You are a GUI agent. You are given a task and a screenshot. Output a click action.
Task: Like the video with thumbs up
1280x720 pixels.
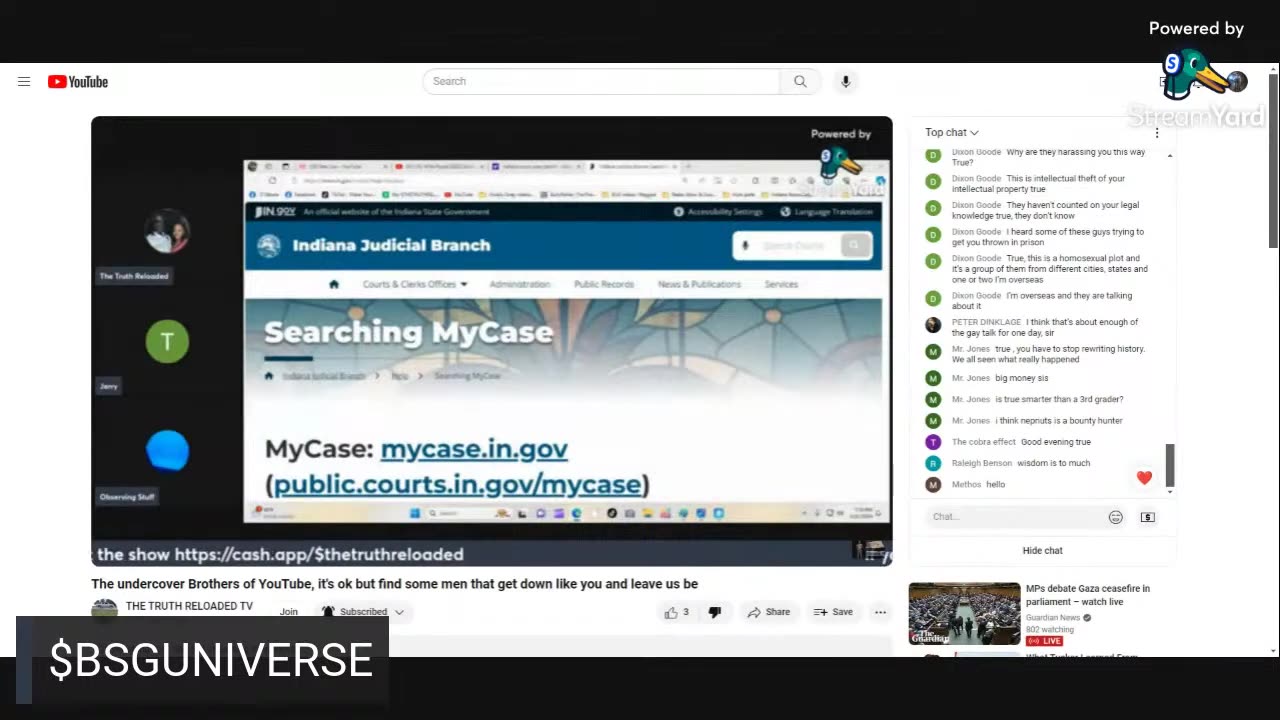[677, 612]
